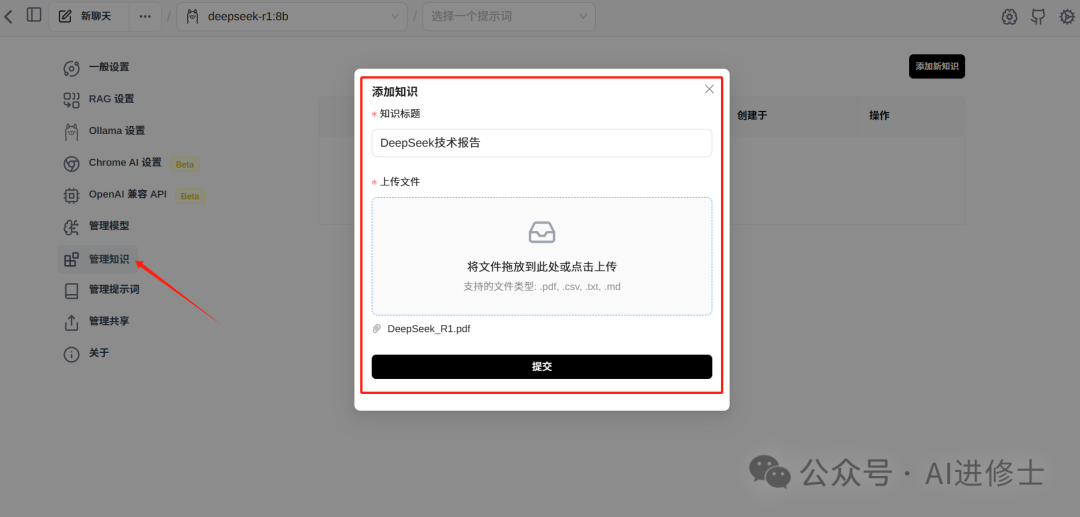Click the Beta tag beside OpenAI API
Viewport: 1080px width, 517px height.
[x=190, y=196]
